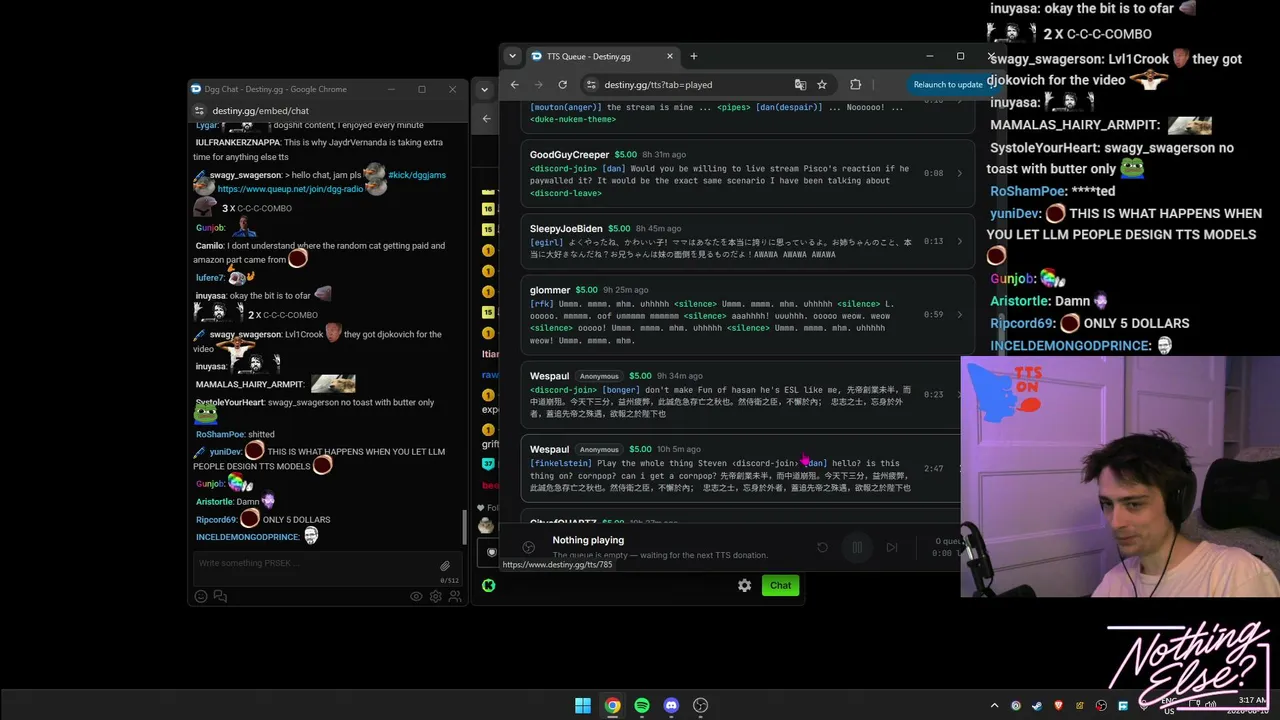Open whispers icon in Dgg Chat
This screenshot has width=1280, height=720.
pos(220,596)
